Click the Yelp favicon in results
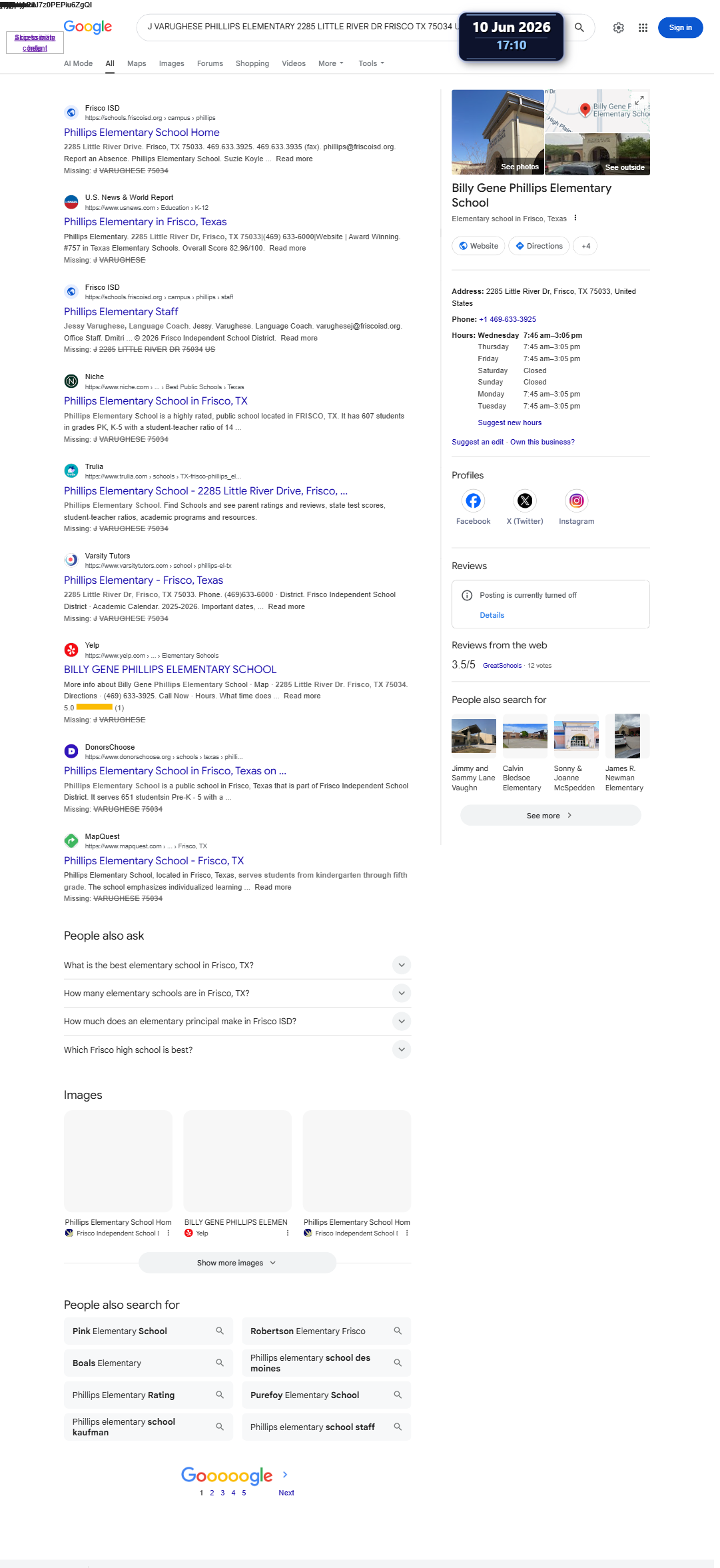This screenshot has width=720, height=1568. (x=71, y=650)
